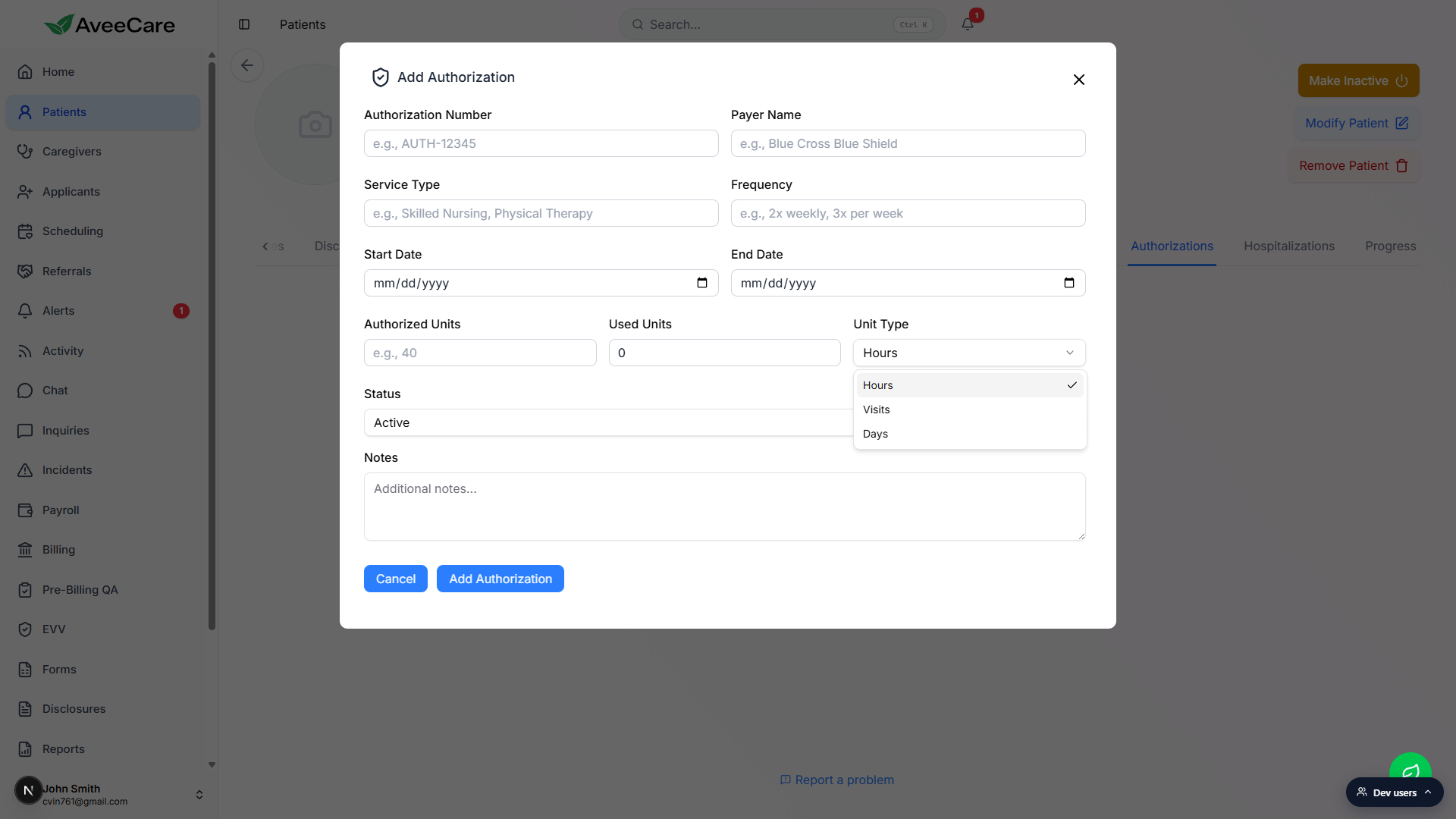
Task: Click the AveeCare logo
Action: click(x=109, y=24)
